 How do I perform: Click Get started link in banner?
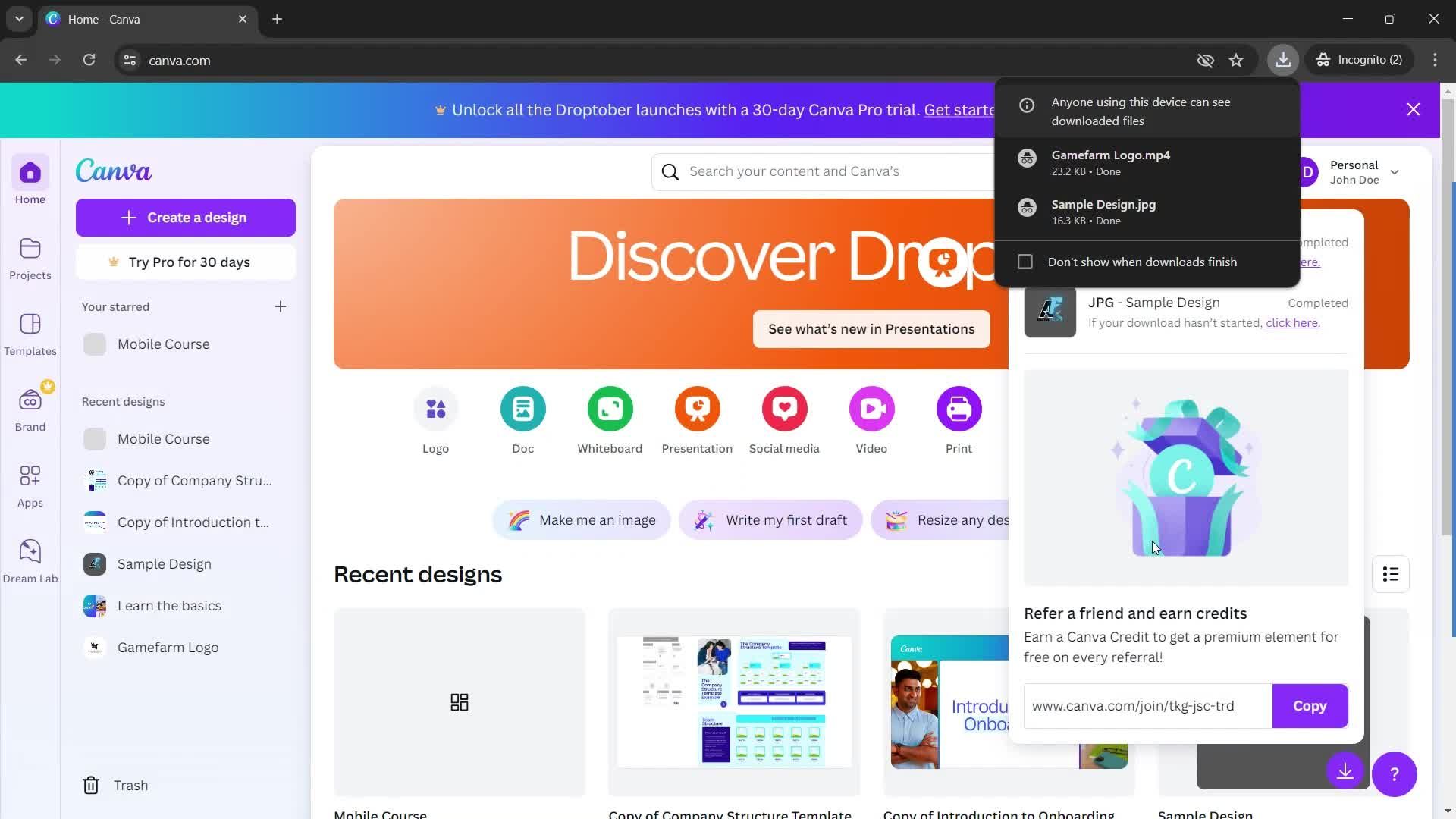(959, 110)
